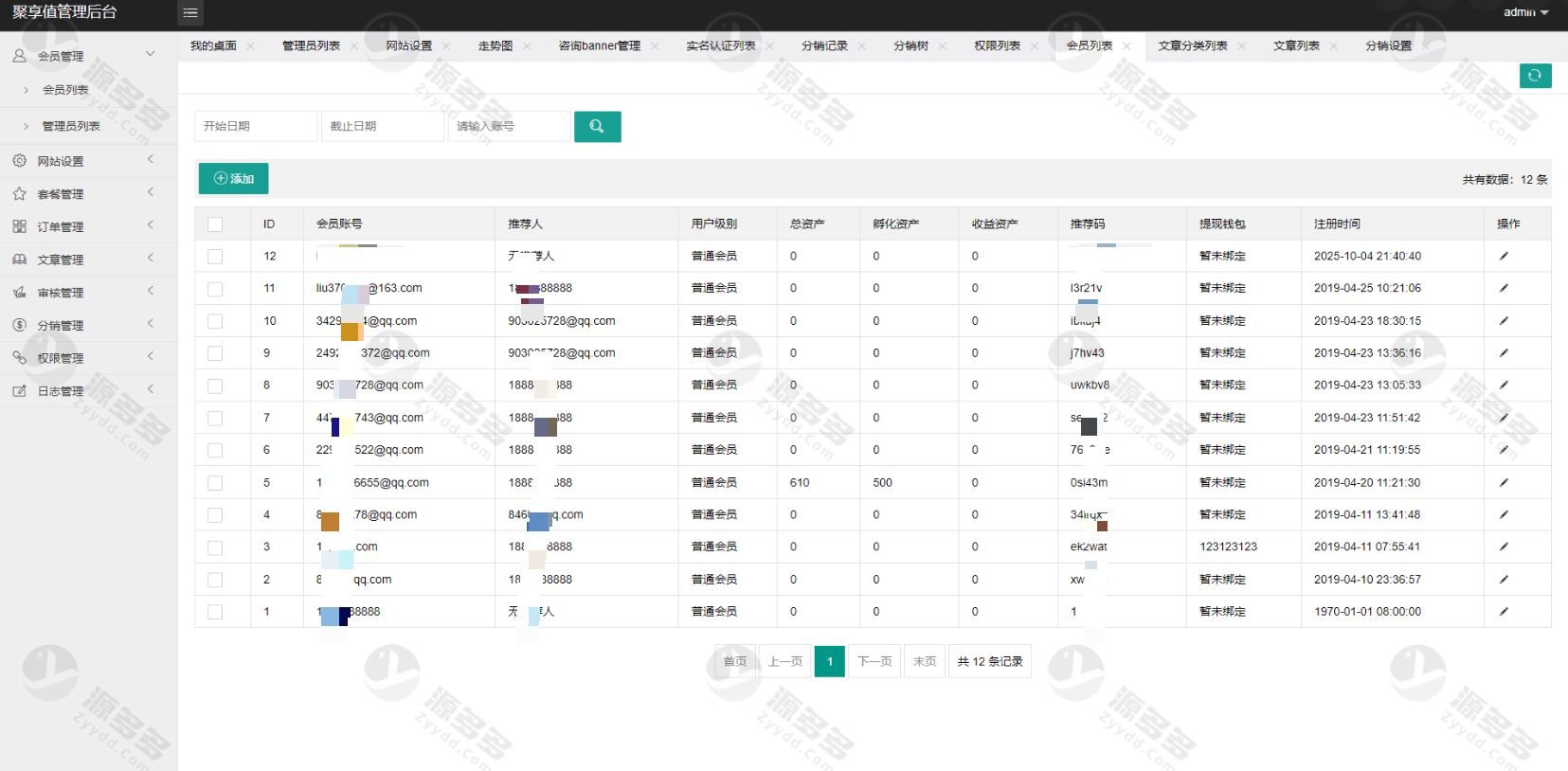This screenshot has height=771, width=1568.
Task: Toggle the hamburger sidebar menu icon
Action: coord(190,13)
